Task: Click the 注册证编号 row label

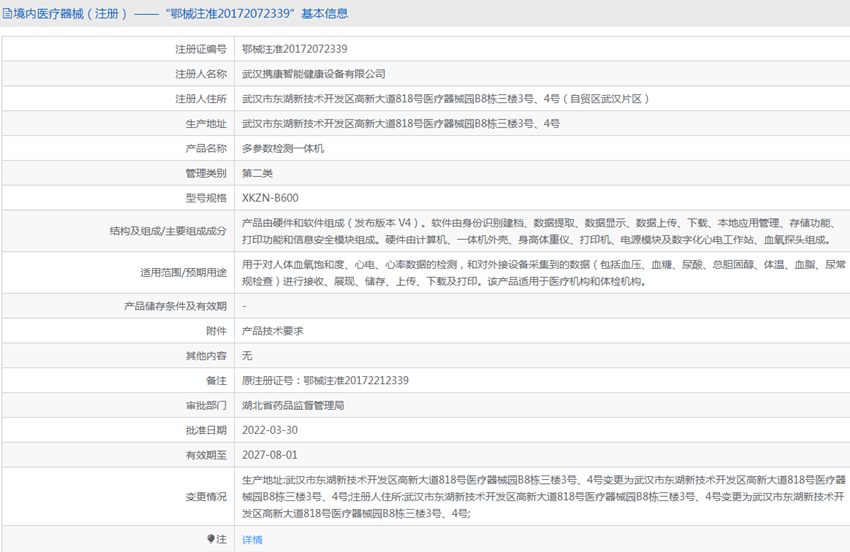Action: tap(200, 49)
